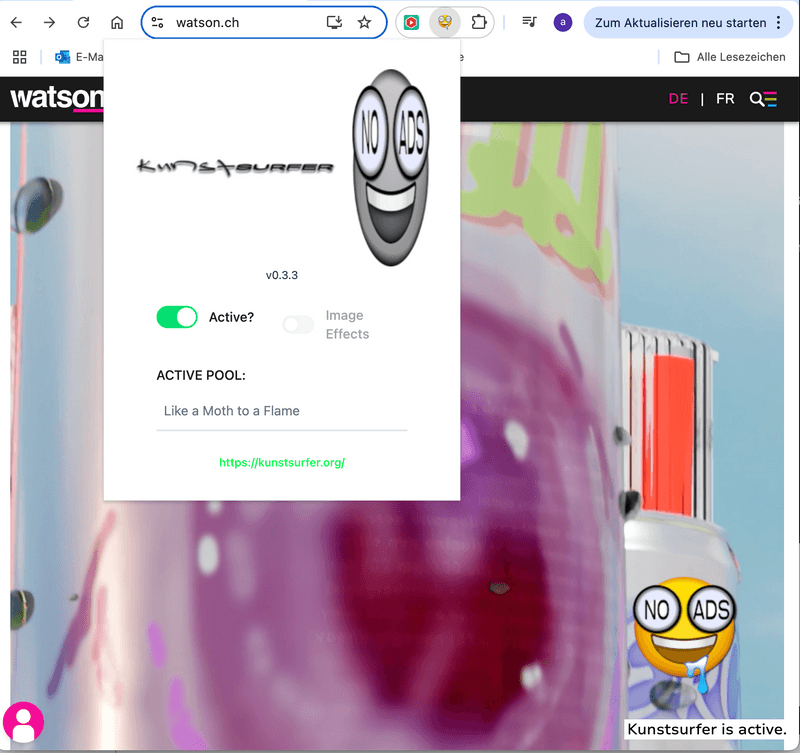
Task: Click the Kunstsurfer is active label
Action: tap(706, 730)
